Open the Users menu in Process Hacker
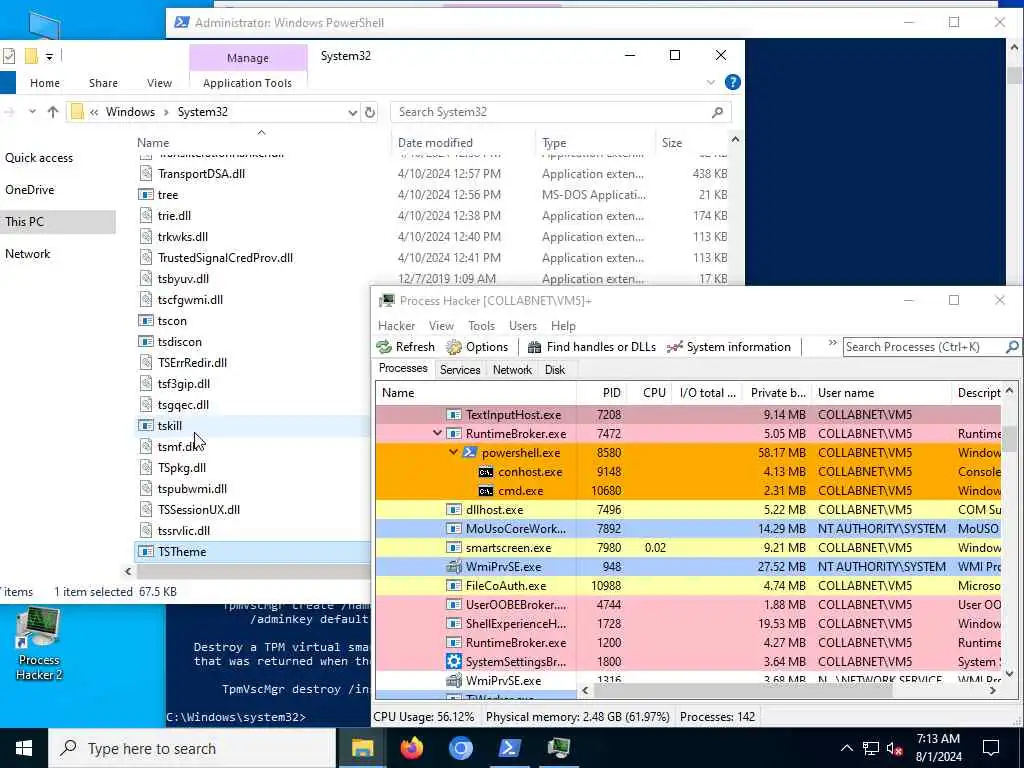 (x=522, y=325)
